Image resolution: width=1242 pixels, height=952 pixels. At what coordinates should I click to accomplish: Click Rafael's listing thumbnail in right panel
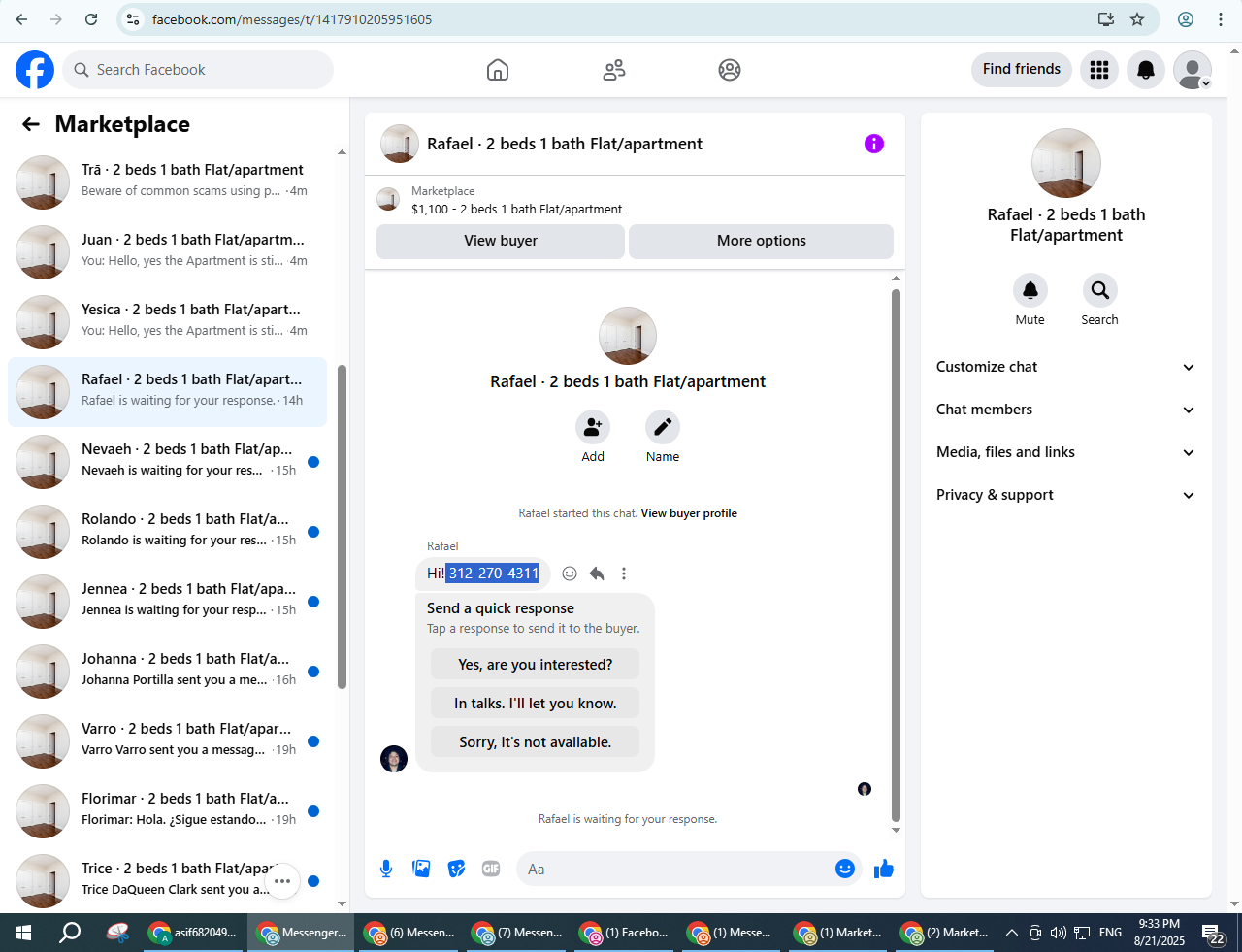tap(1066, 163)
